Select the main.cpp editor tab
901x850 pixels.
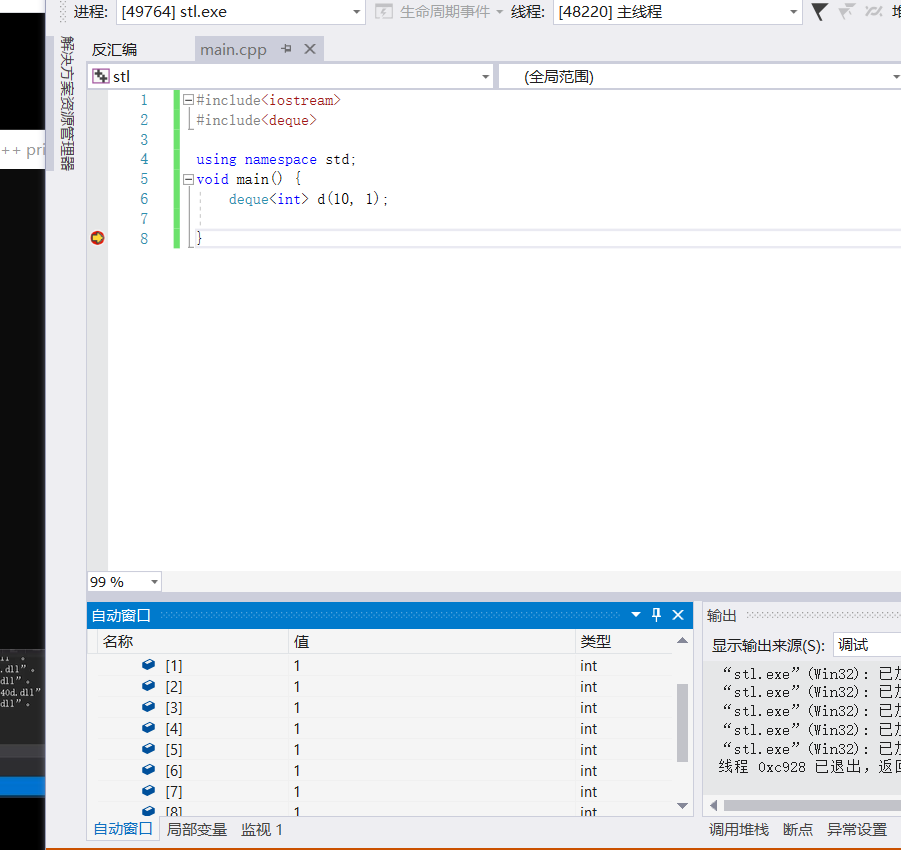[233, 50]
